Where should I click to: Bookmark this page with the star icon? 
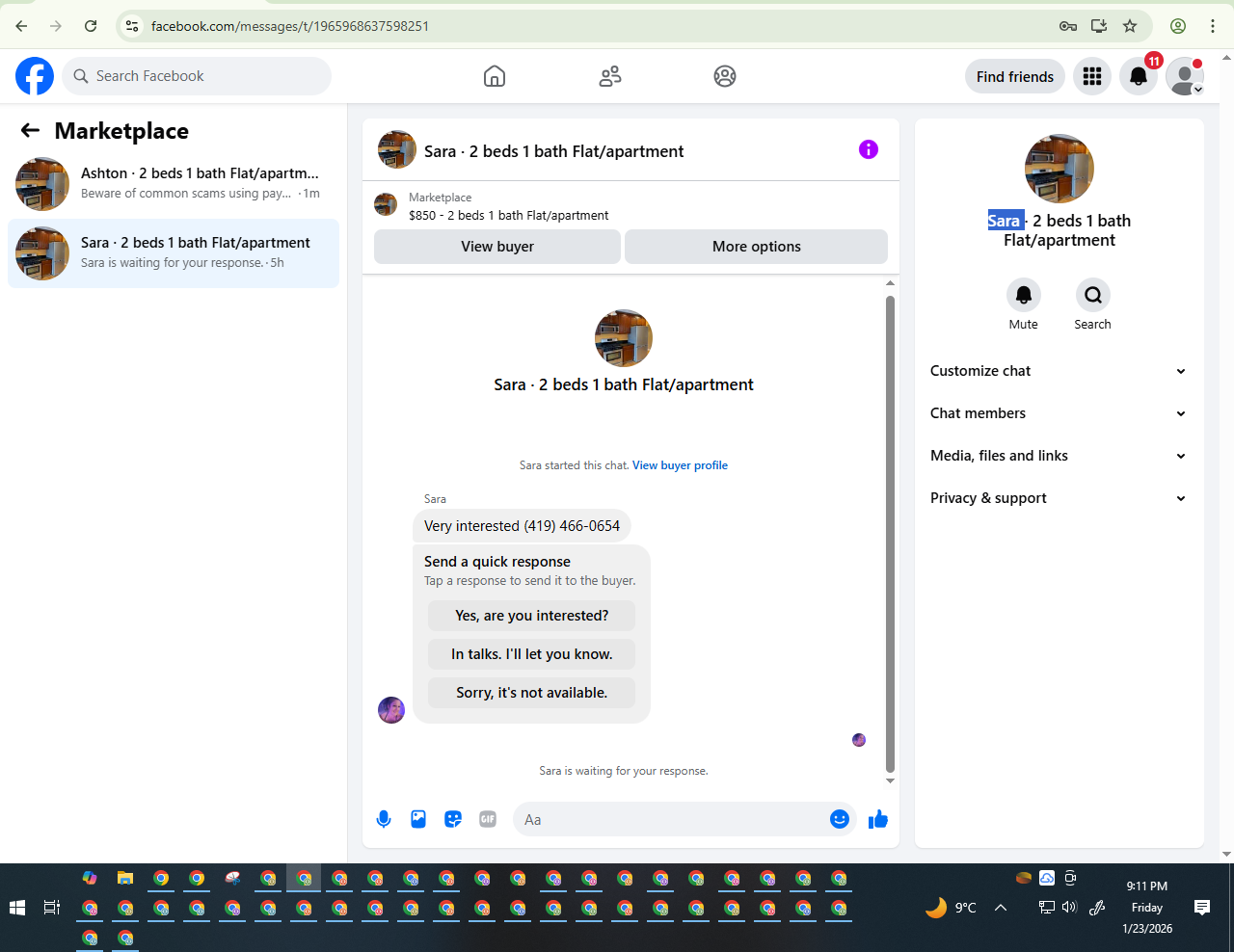[1130, 26]
